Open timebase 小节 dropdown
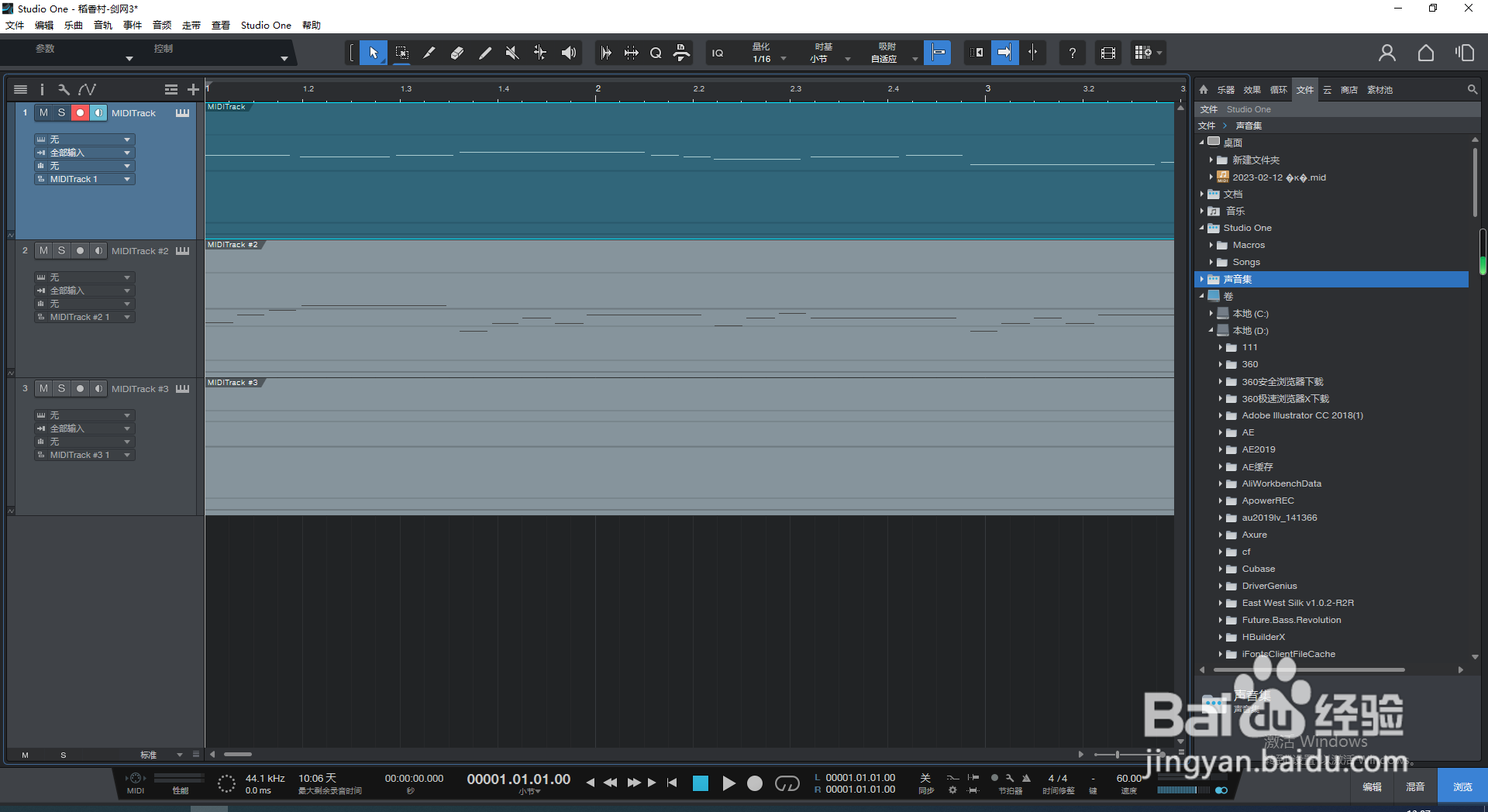The width and height of the screenshot is (1488, 812). click(x=828, y=59)
